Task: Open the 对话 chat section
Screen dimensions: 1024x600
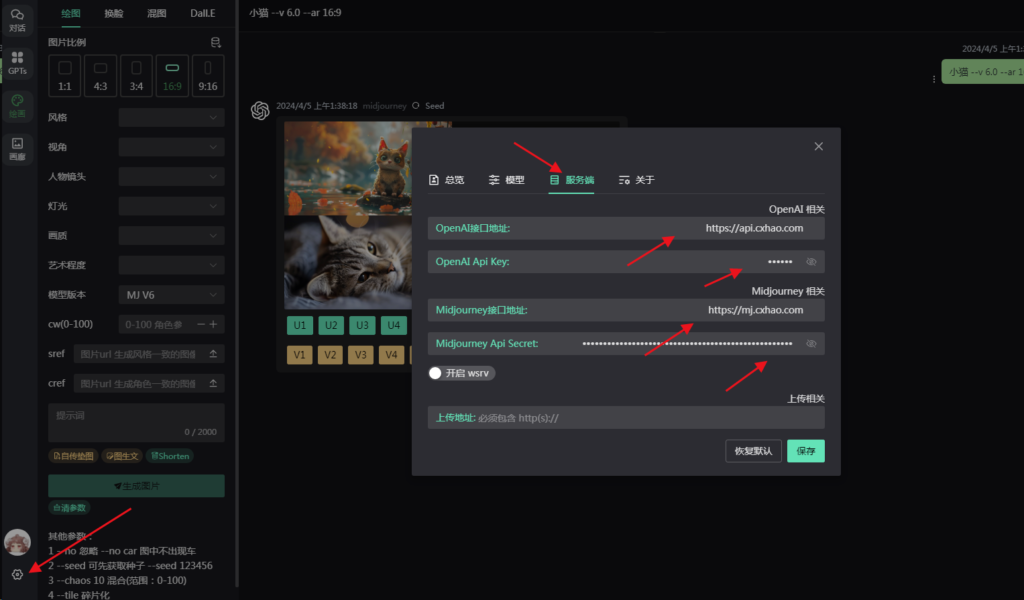Action: (17, 20)
